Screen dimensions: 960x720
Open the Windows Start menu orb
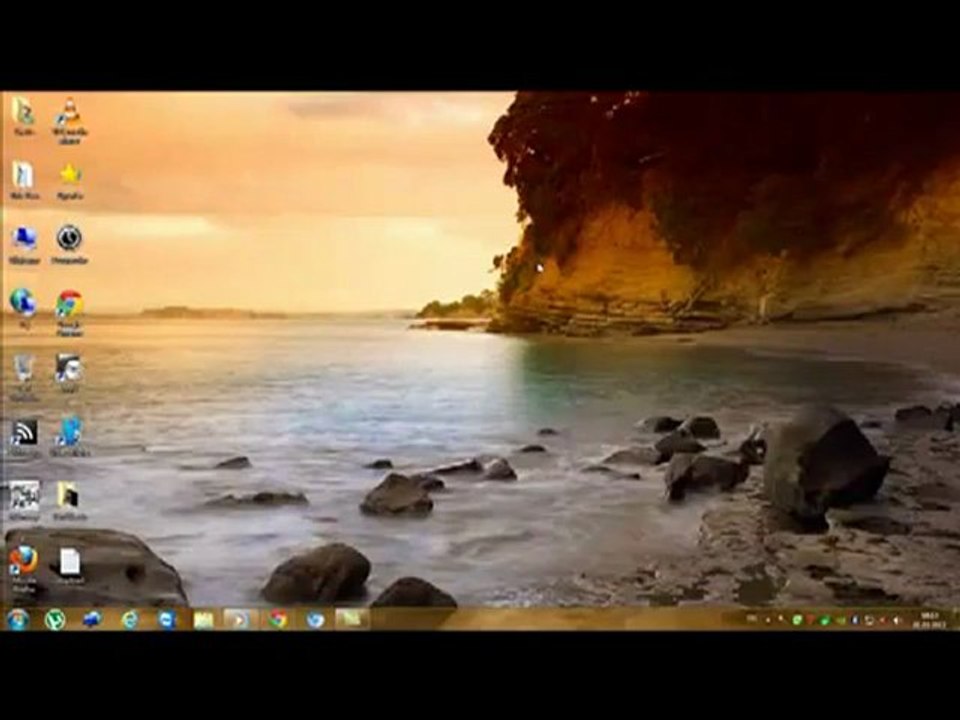(x=18, y=620)
